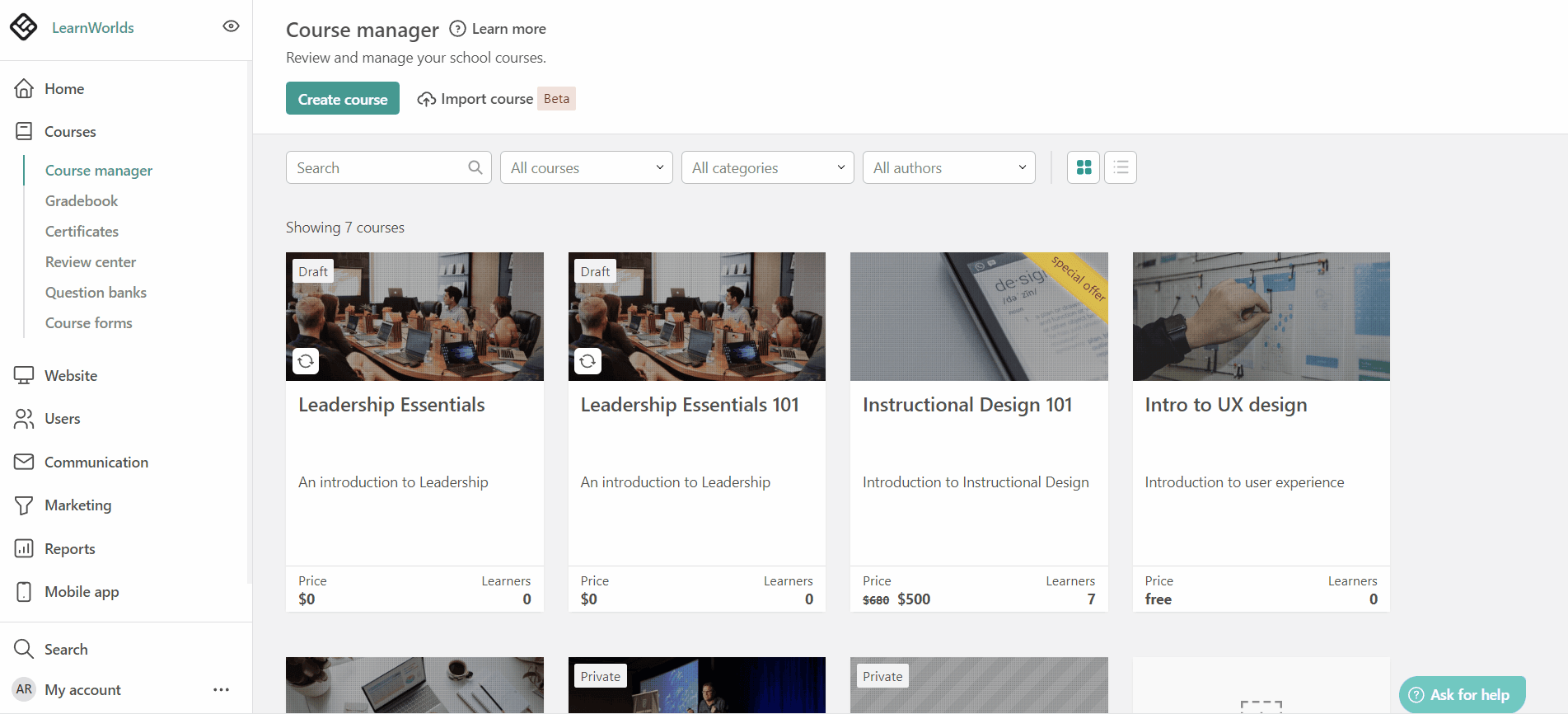The height and width of the screenshot is (714, 1568).
Task: Toggle the eye preview icon in sidebar header
Action: click(231, 26)
